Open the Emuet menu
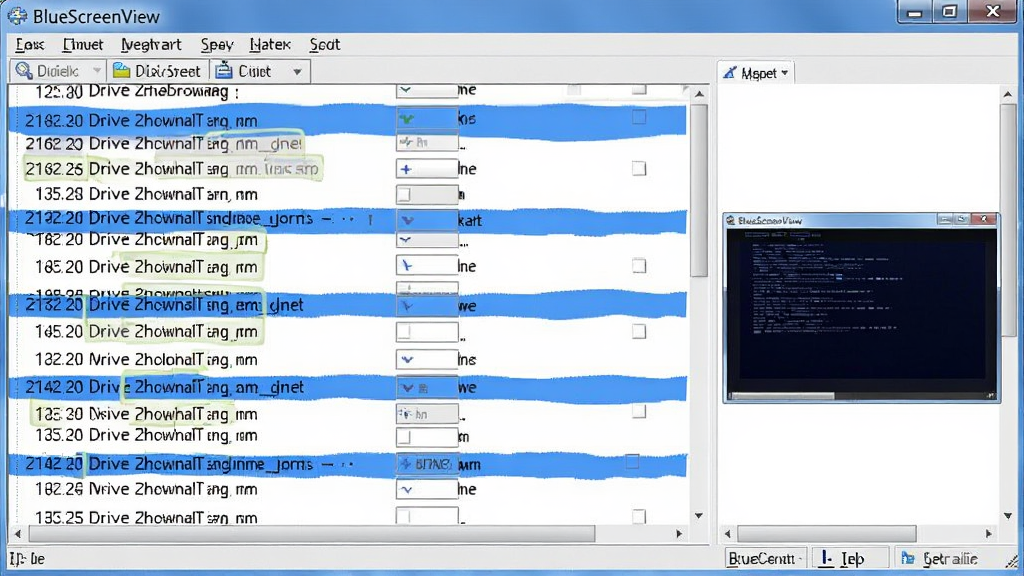 tap(83, 44)
